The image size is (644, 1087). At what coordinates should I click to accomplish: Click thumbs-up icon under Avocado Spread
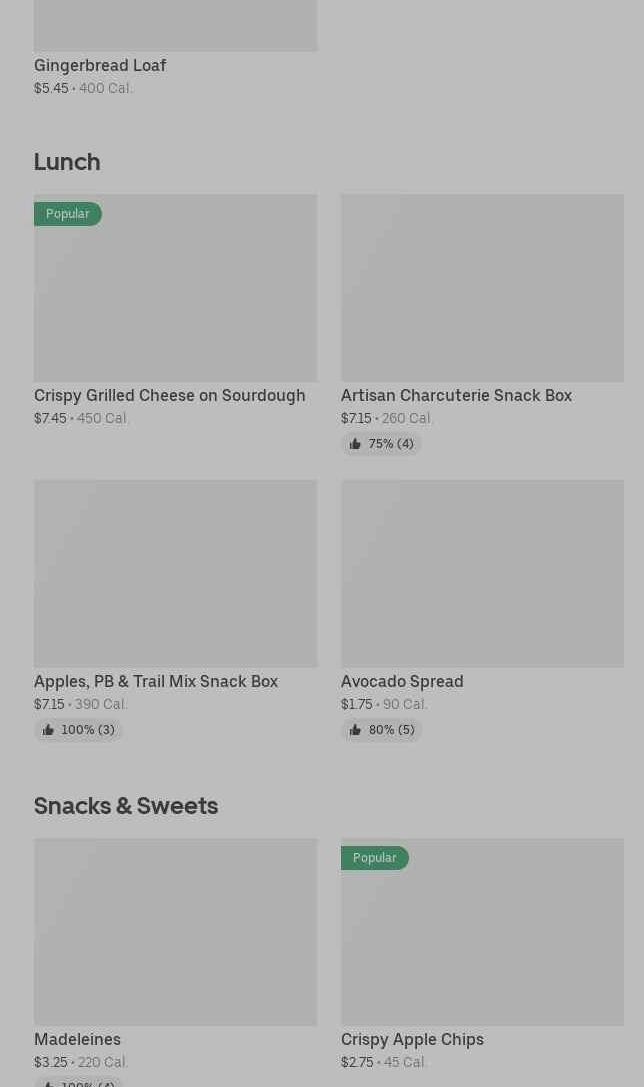[355, 730]
